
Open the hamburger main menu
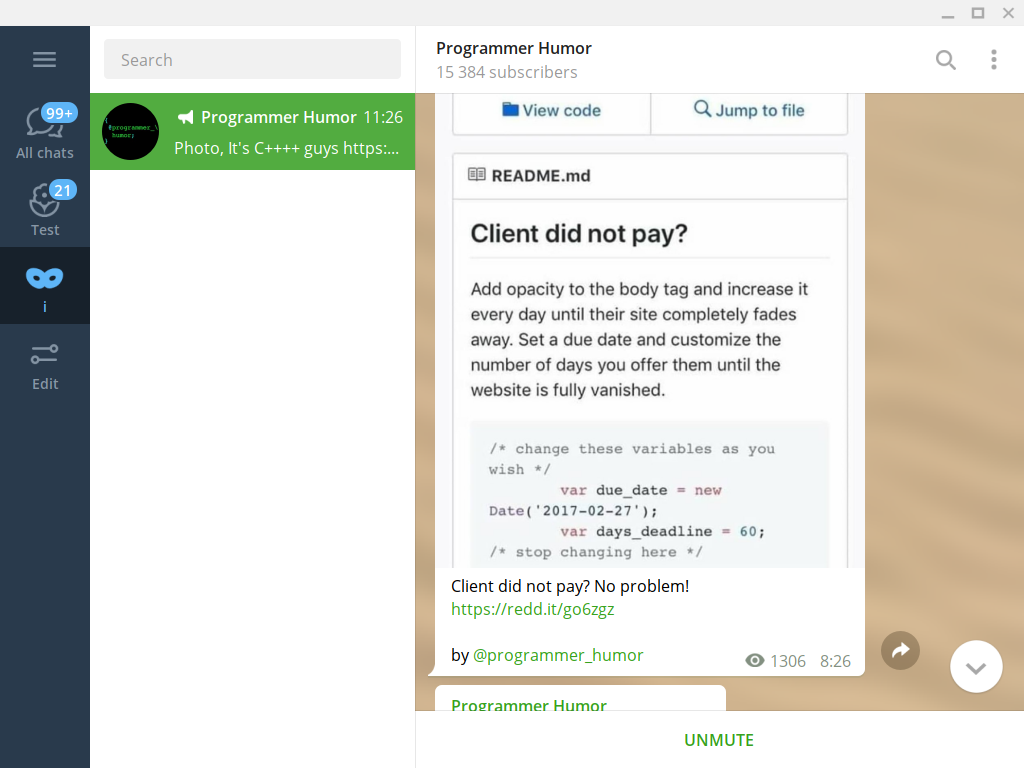(x=44, y=60)
